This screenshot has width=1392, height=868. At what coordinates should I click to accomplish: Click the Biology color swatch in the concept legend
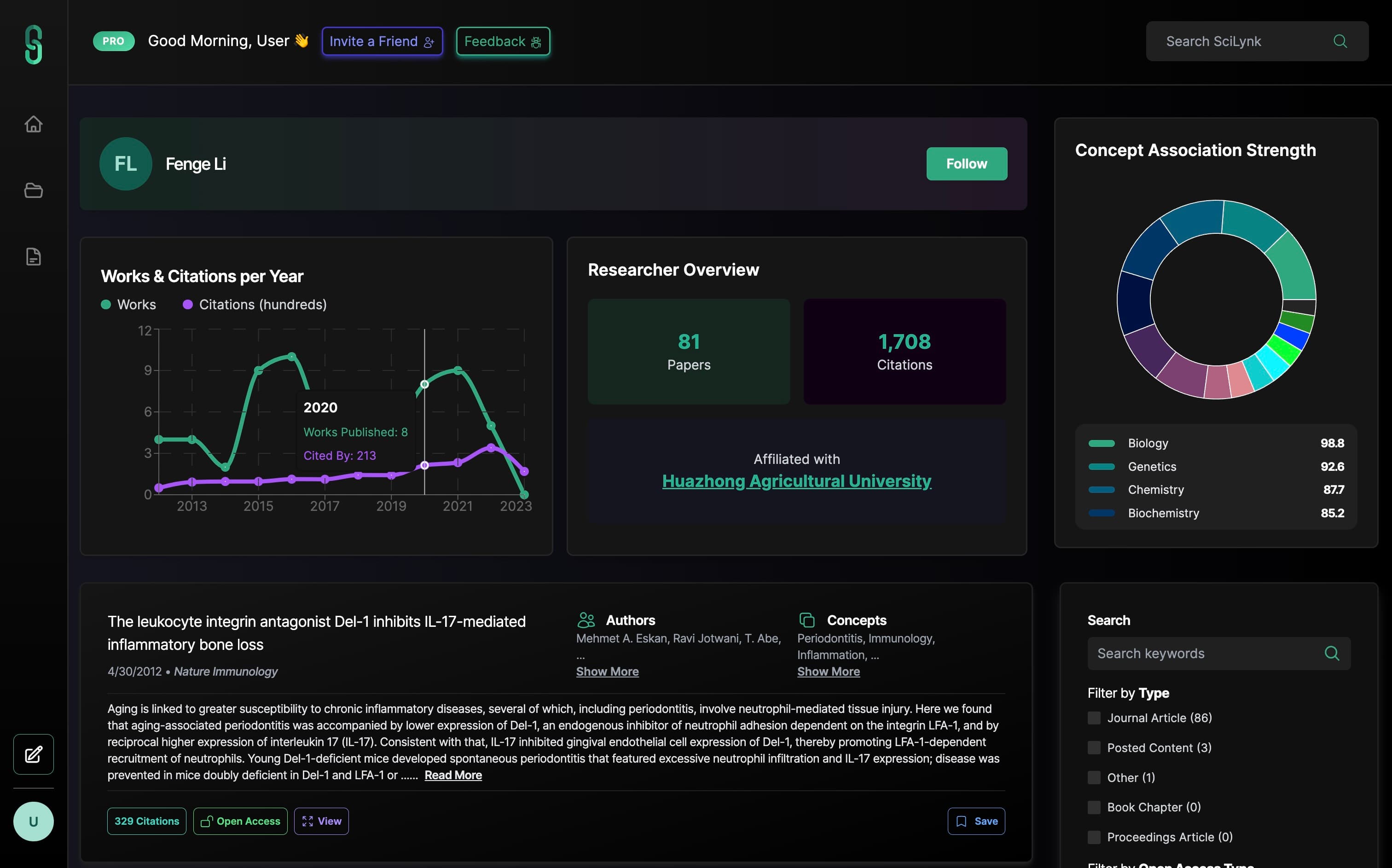(1101, 443)
